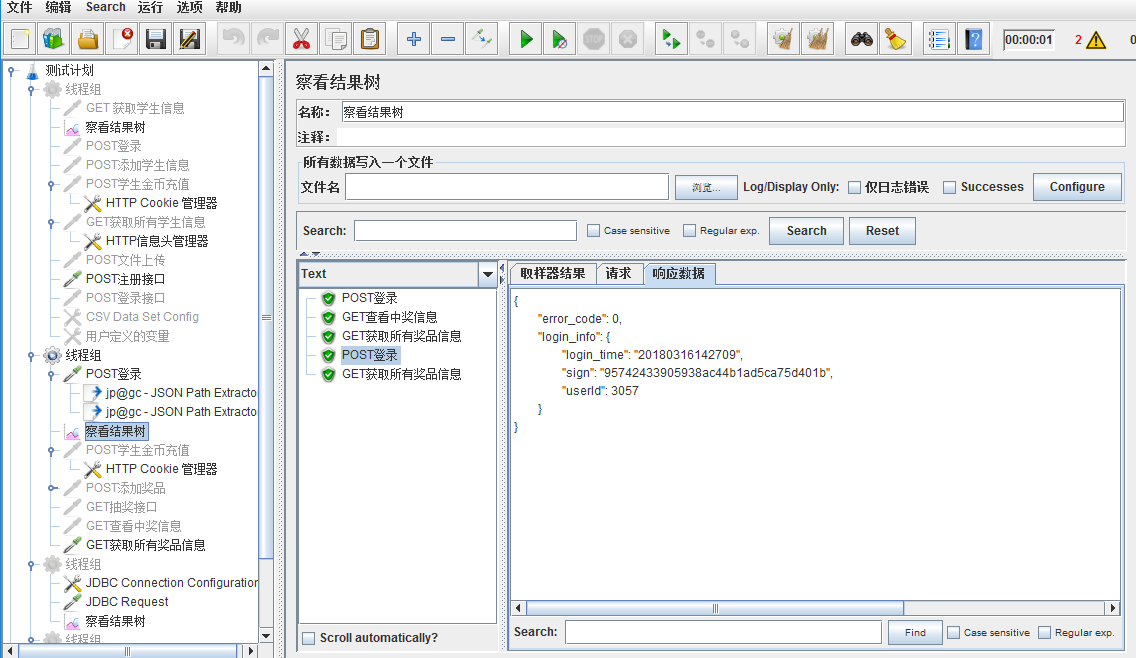Open the 文件 menu
1136x658 pixels.
point(19,7)
